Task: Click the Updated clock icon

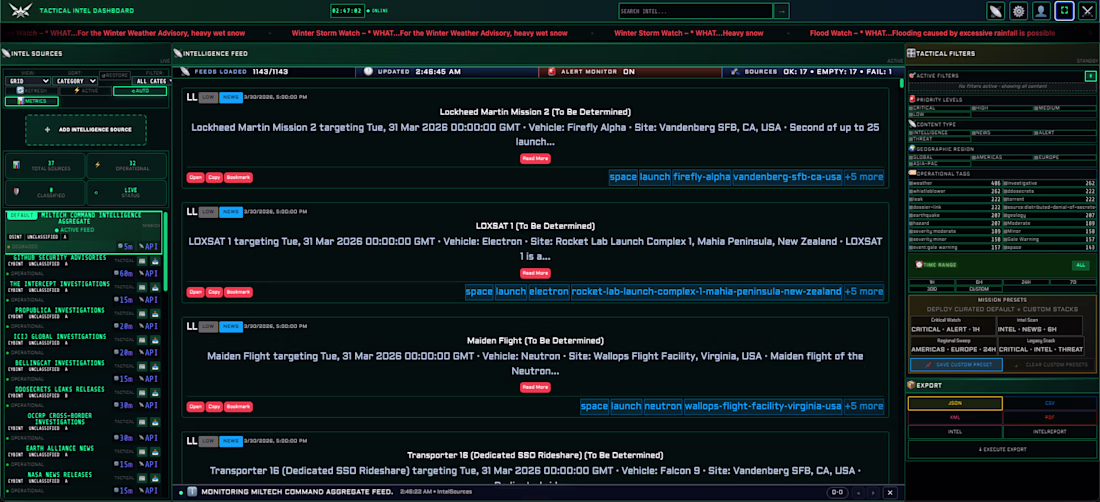Action: coord(368,72)
